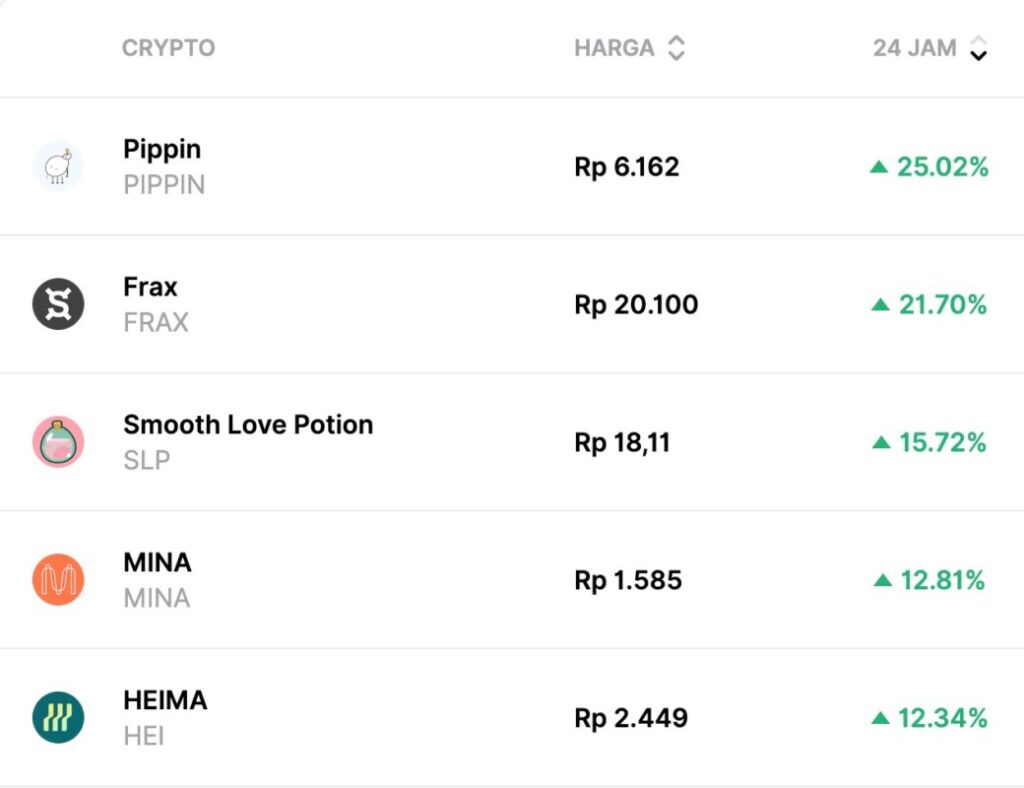Click the orange MINA coin icon
Viewport: 1024px width, 788px height.
pos(58,580)
